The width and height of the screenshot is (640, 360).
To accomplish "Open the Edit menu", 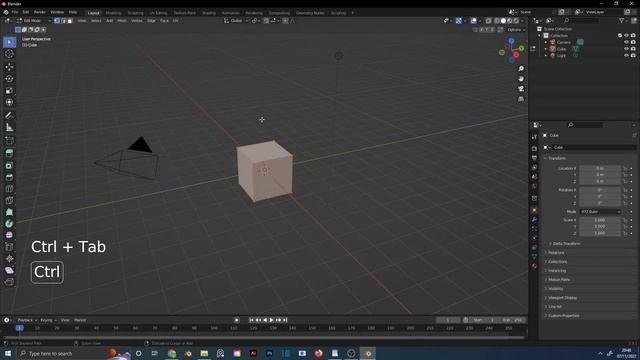I will point(26,12).
